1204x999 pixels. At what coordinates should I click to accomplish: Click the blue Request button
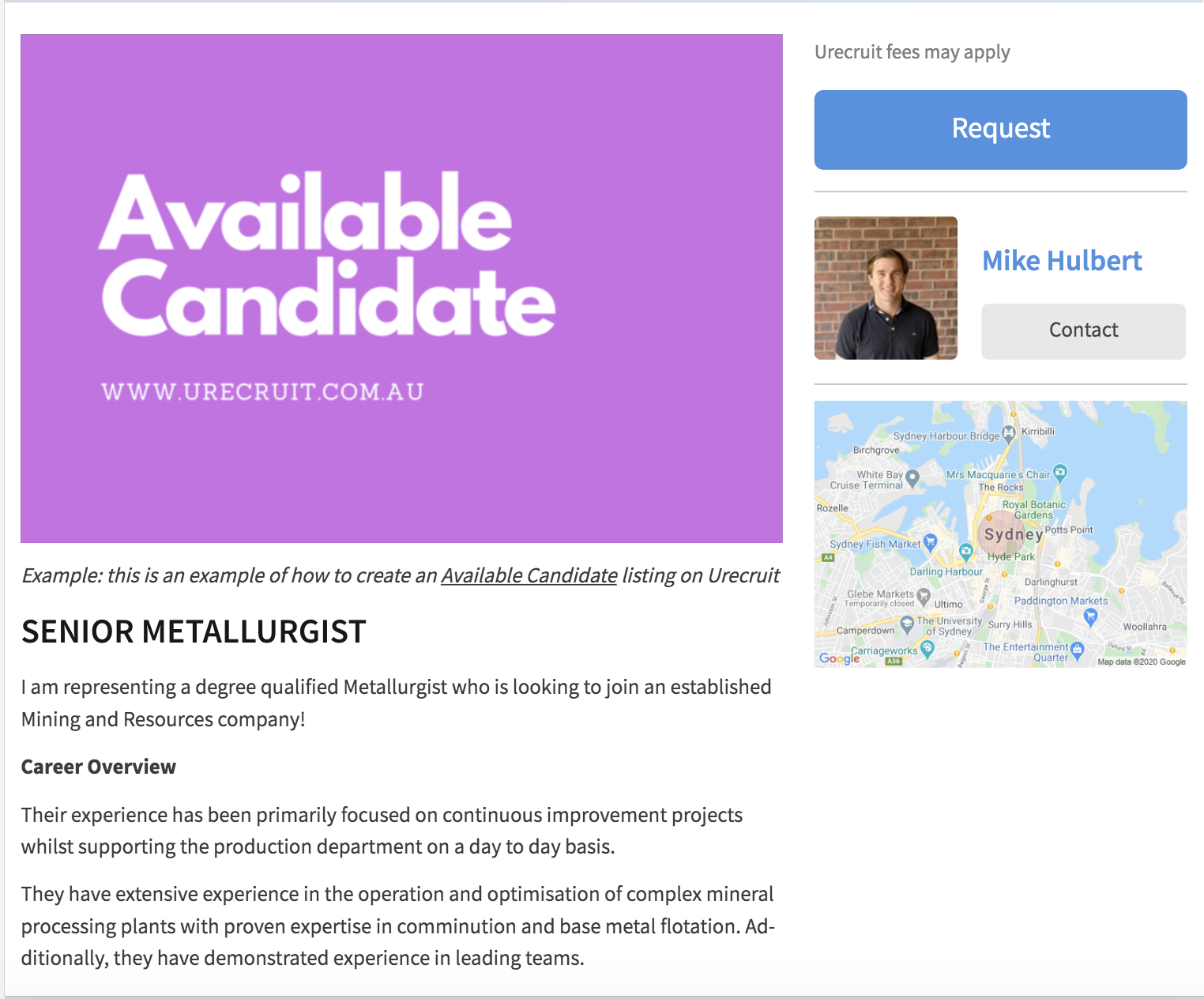point(1000,129)
